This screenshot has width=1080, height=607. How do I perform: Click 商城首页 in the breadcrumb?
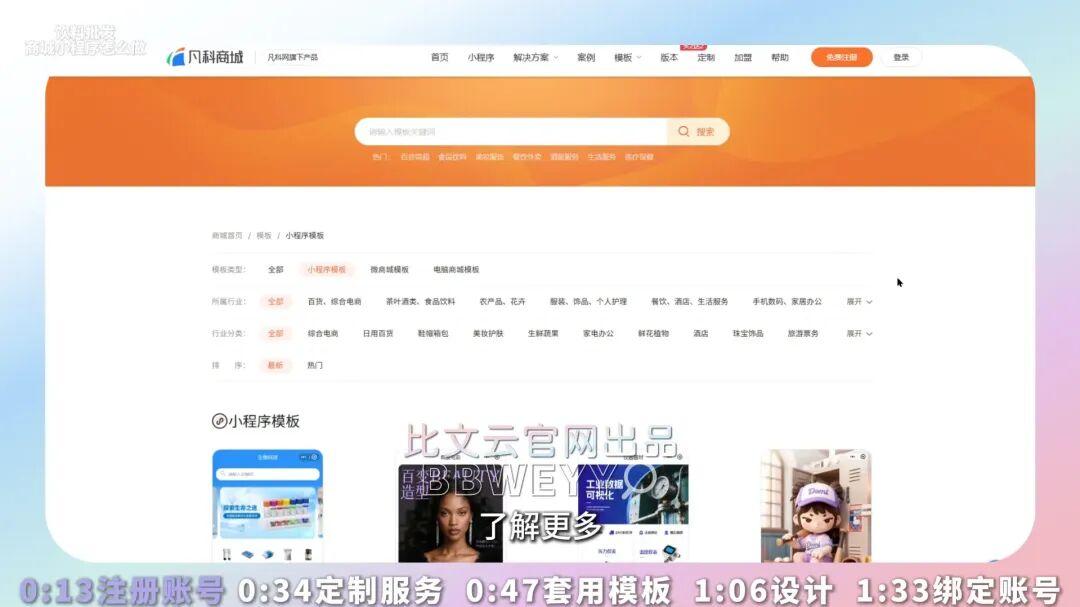(227, 236)
